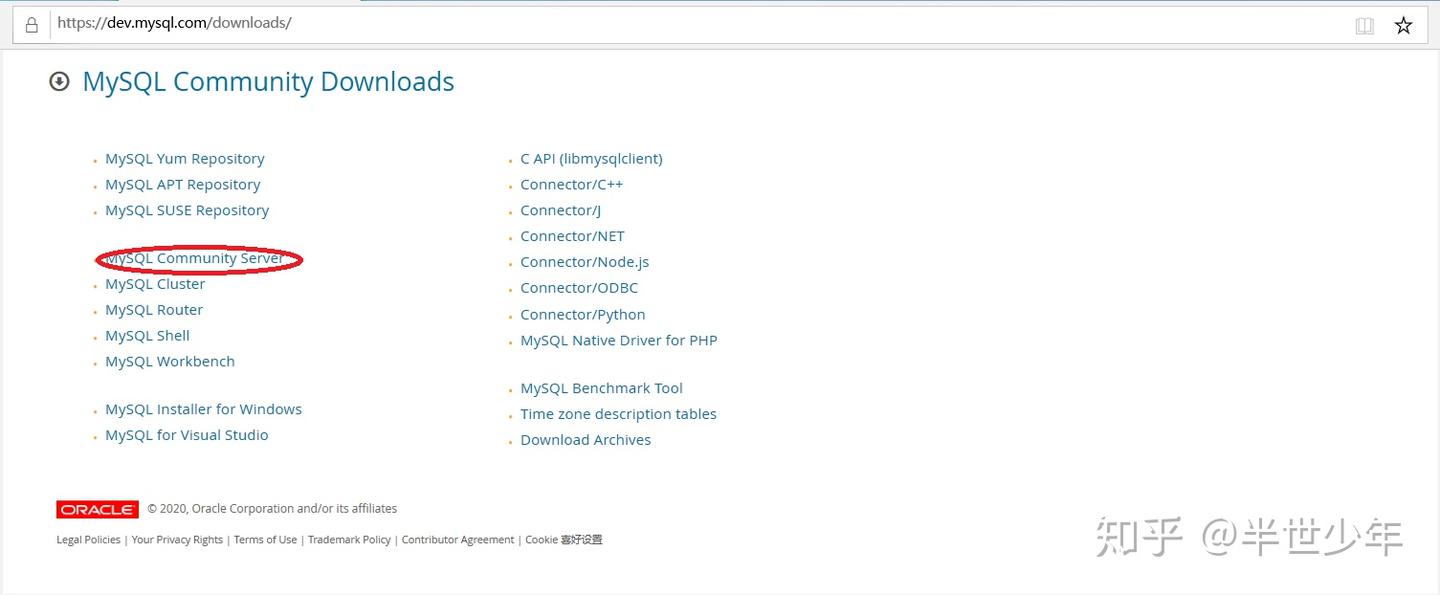Open MySQL Community Server link

point(194,259)
